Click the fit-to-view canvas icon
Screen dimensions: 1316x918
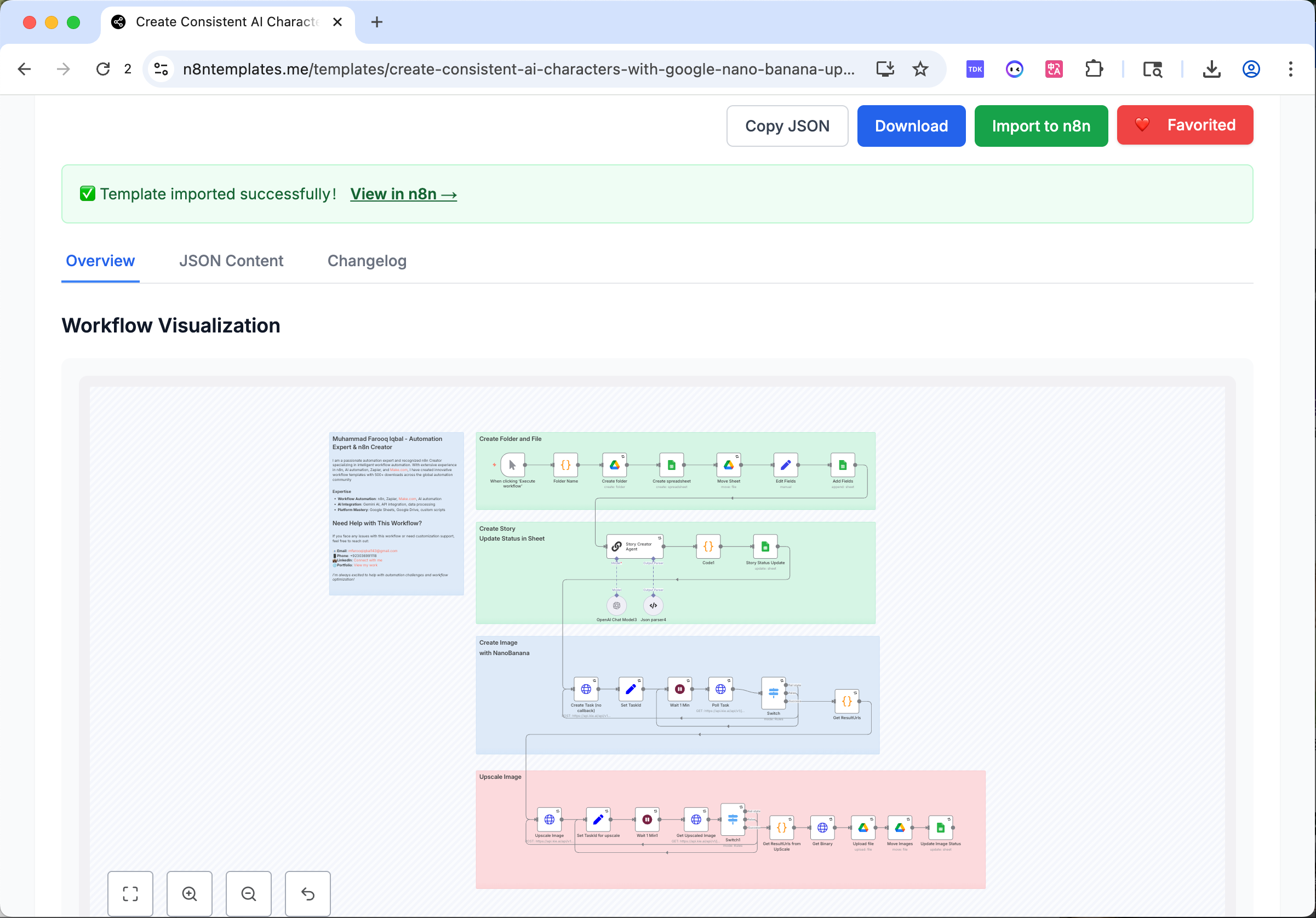(x=130, y=893)
